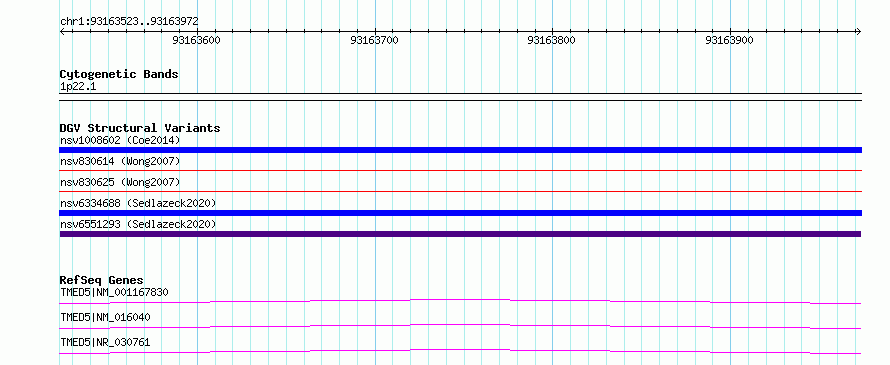Click the Cytogenetic Bands track title

[x=119, y=74]
